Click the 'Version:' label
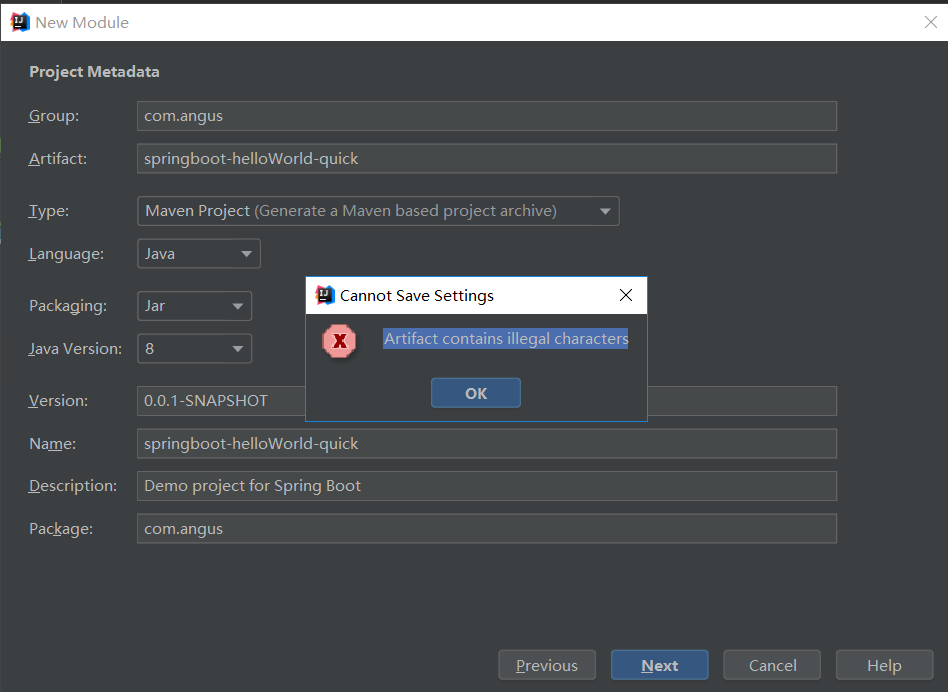This screenshot has height=692, width=948. tap(59, 401)
